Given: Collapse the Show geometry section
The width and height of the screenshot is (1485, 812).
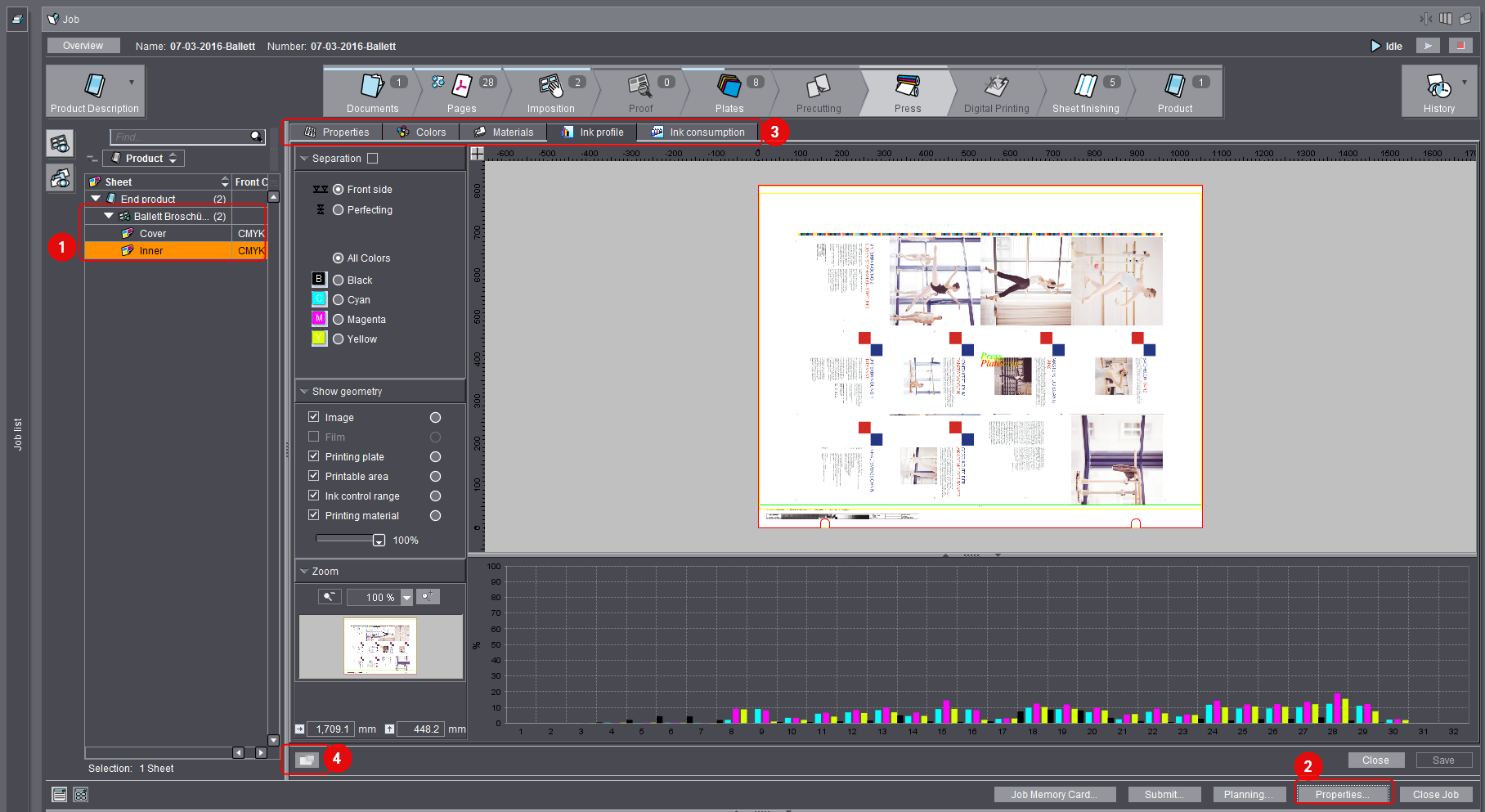Looking at the screenshot, I should pos(305,391).
